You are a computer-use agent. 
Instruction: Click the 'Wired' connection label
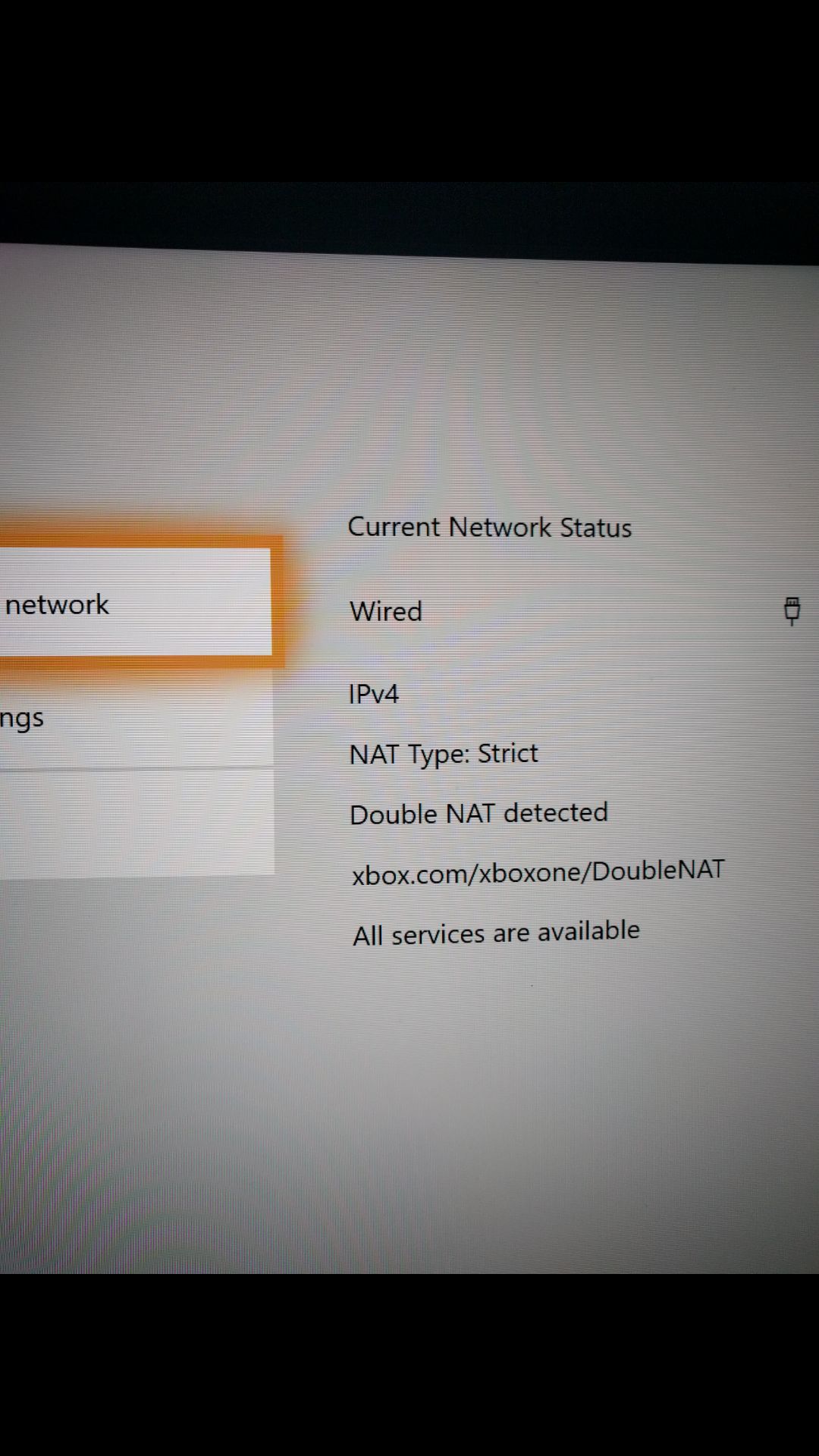[x=385, y=611]
